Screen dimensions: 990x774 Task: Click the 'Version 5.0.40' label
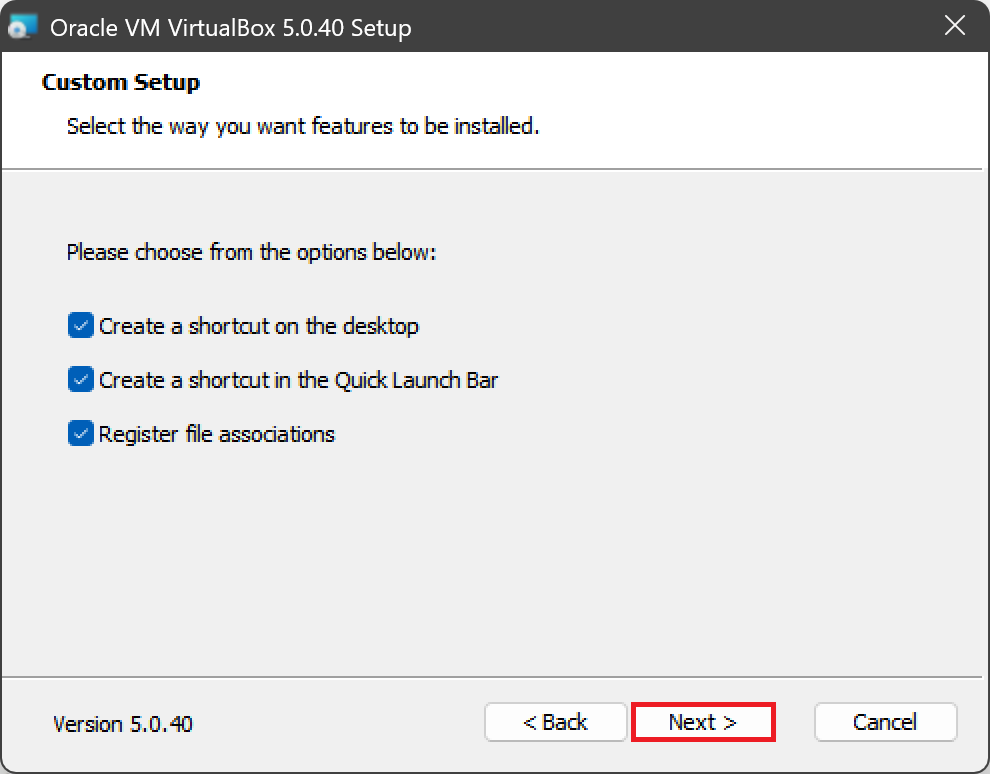[122, 724]
